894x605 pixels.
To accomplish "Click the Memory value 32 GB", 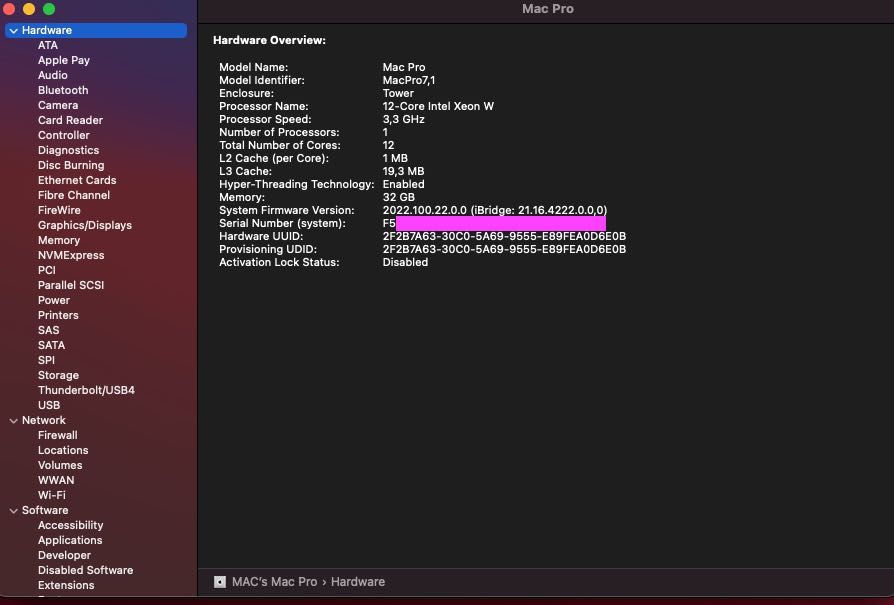I will [399, 197].
